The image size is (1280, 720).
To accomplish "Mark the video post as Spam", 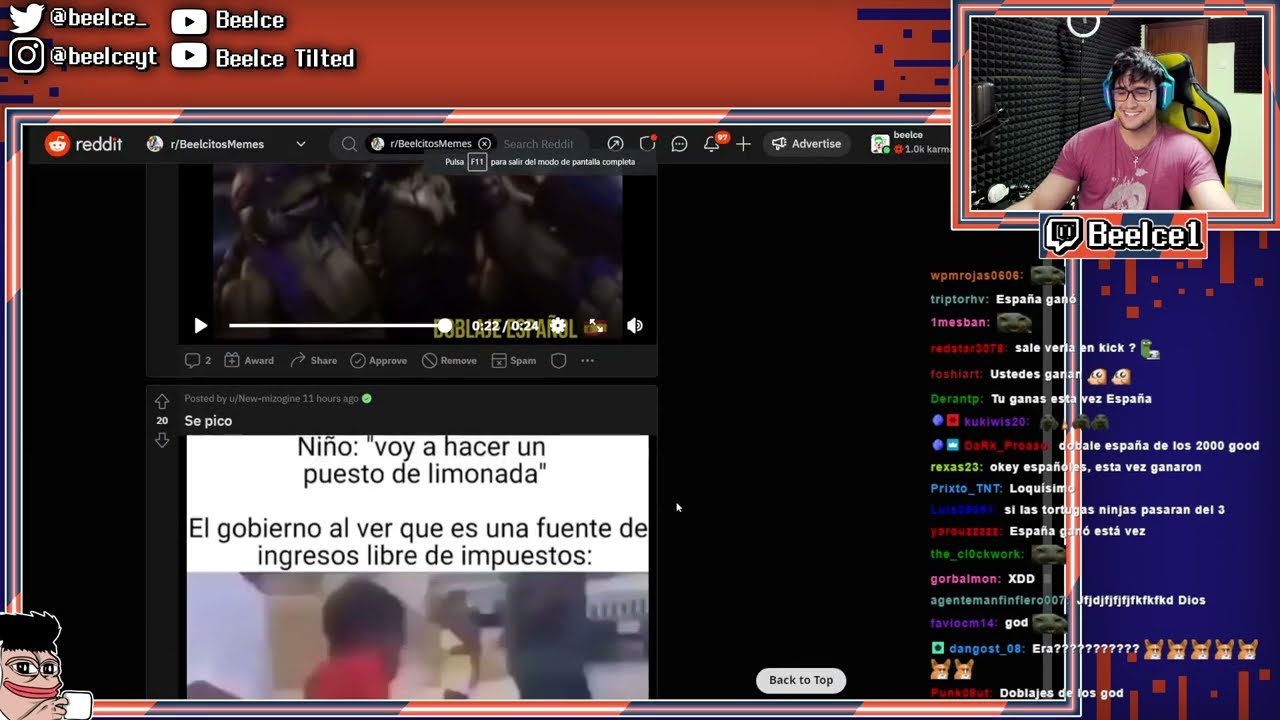I will coord(514,360).
